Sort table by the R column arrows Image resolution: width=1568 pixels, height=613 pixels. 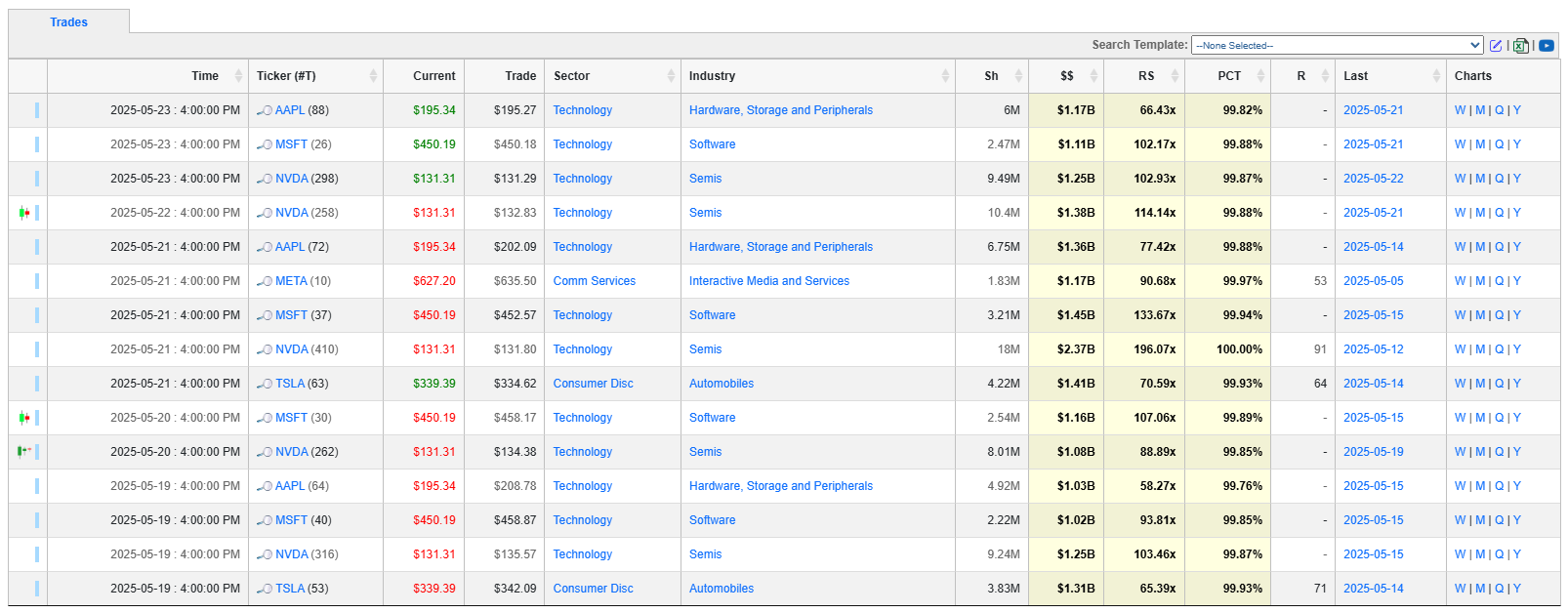[x=1325, y=76]
